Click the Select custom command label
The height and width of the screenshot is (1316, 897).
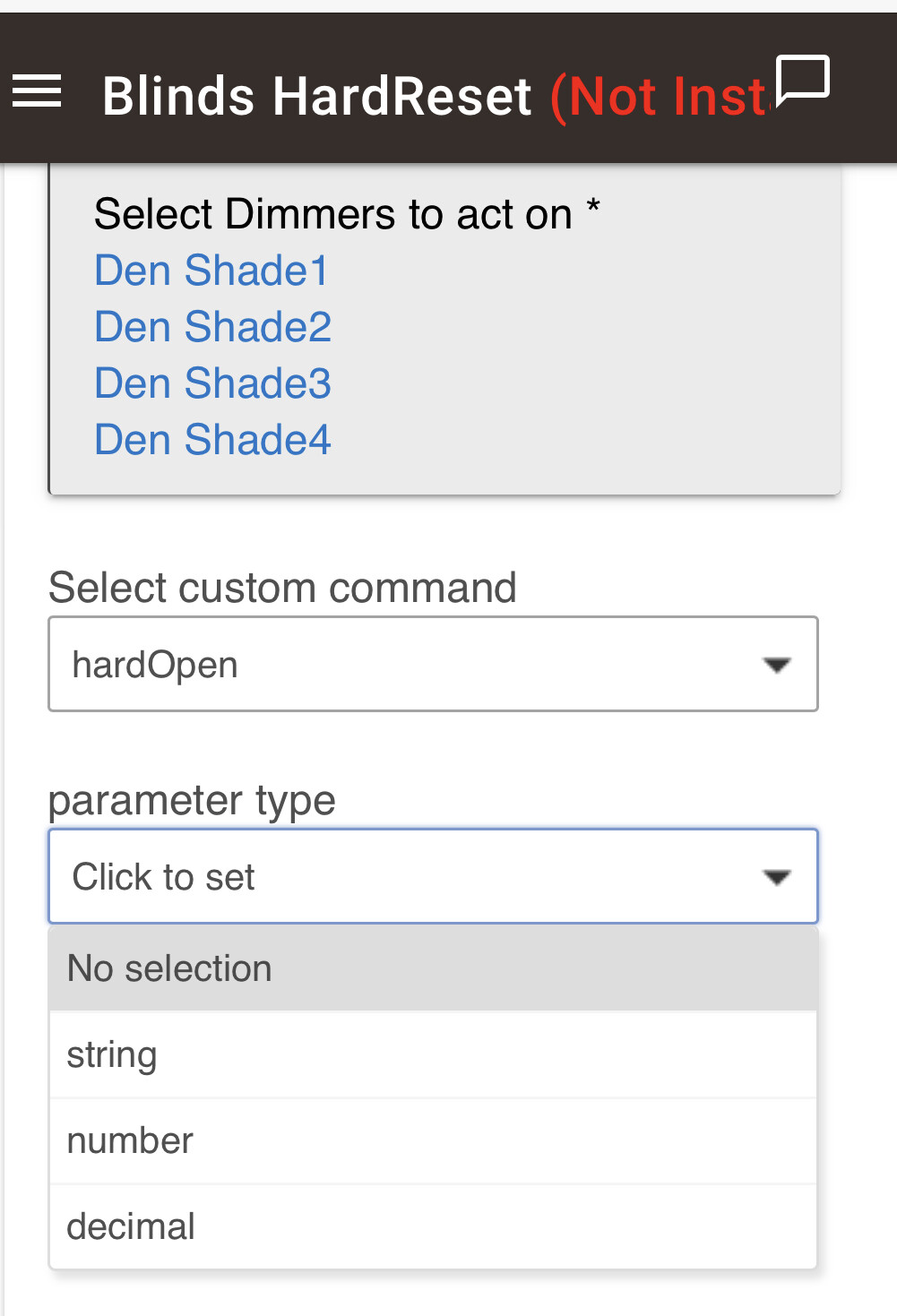pyautogui.click(x=282, y=588)
